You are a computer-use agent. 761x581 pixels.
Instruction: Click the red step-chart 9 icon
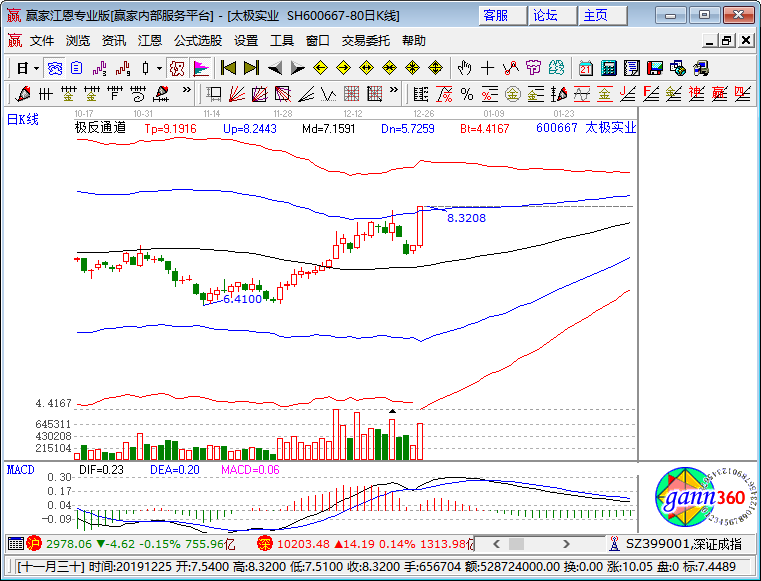123,68
